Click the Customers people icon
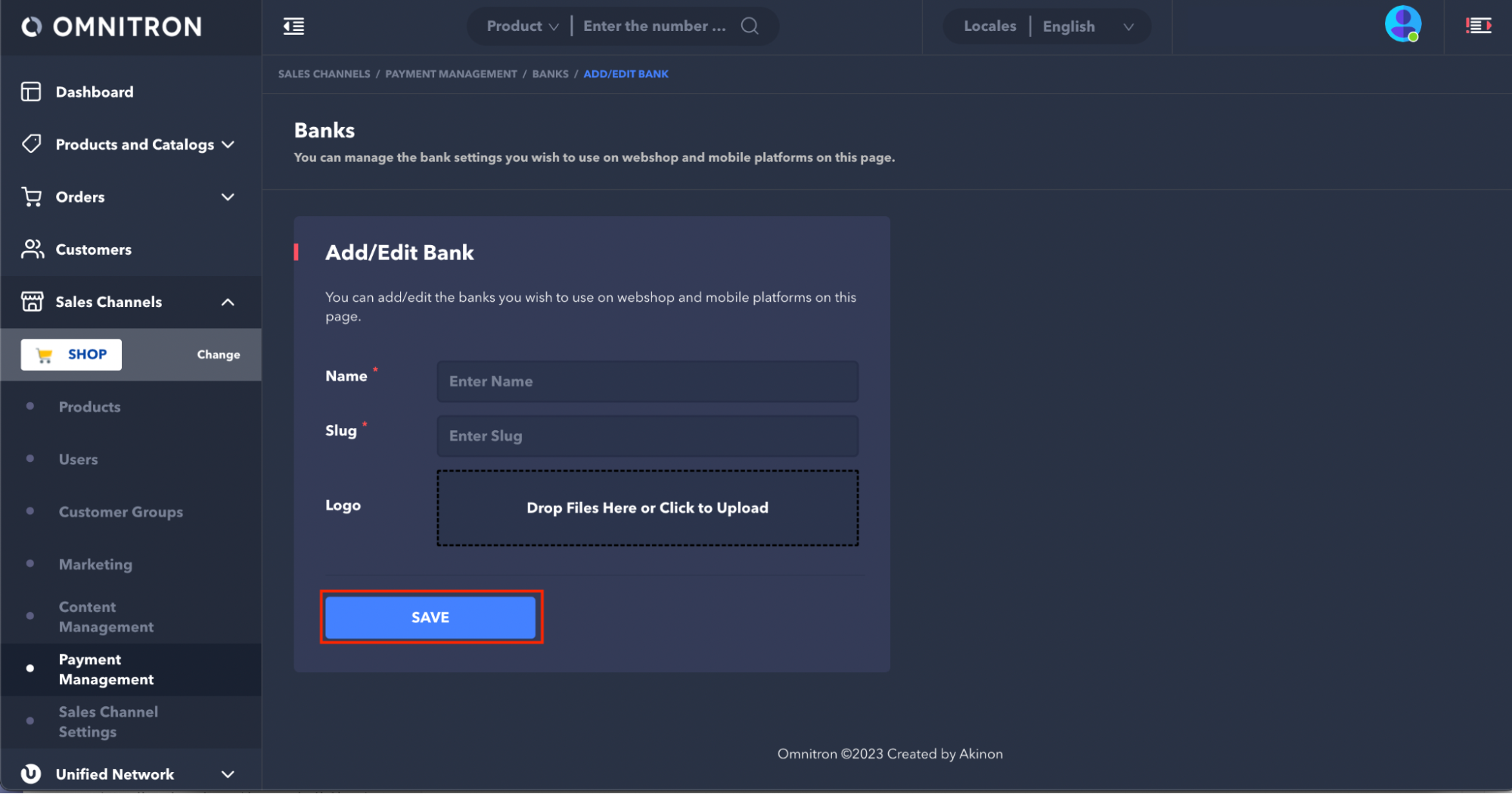 (32, 250)
